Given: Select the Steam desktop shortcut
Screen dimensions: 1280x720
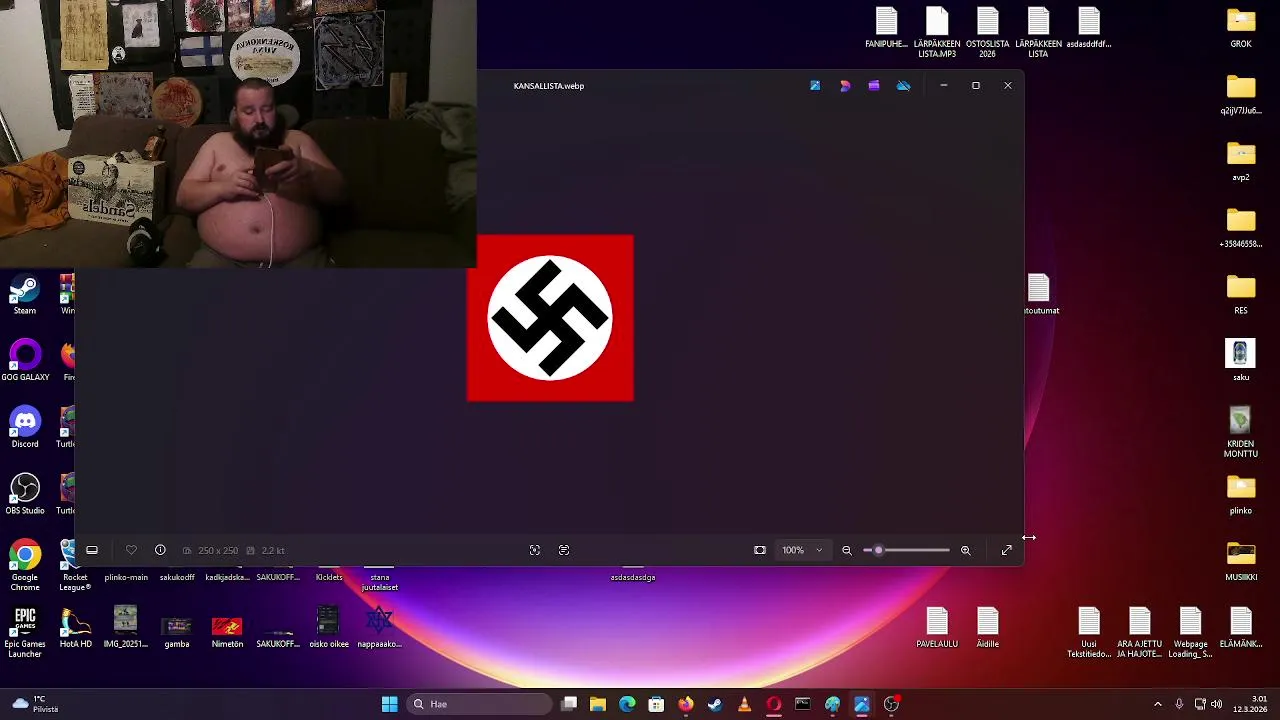Looking at the screenshot, I should pyautogui.click(x=25, y=296).
